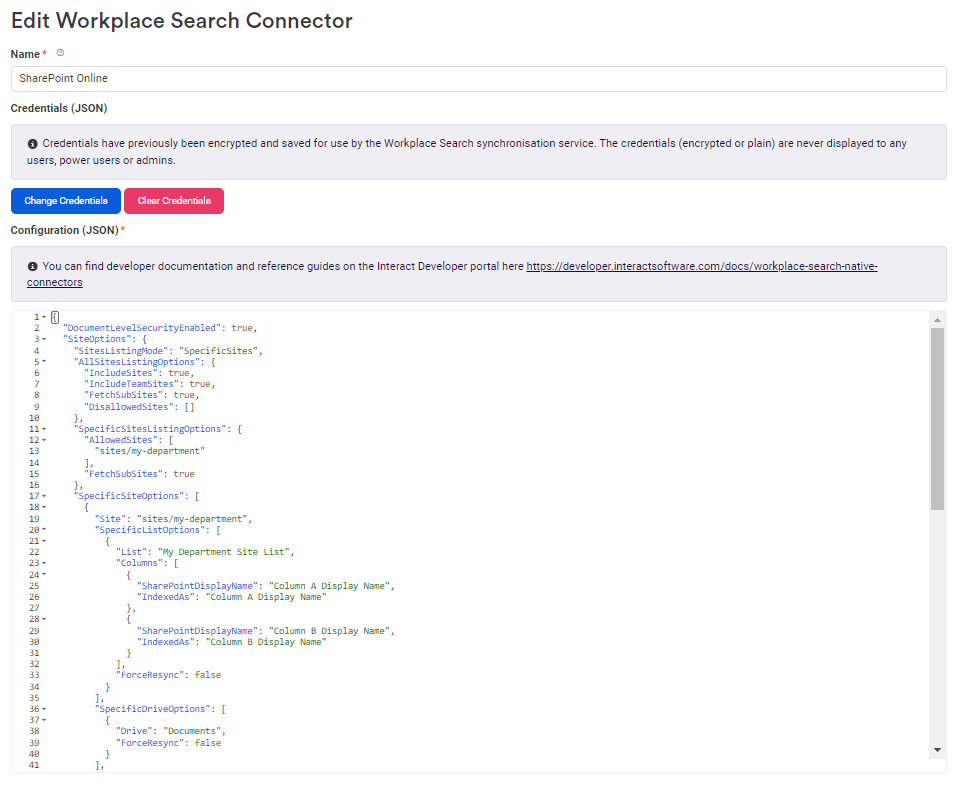Collapse the SiteOptions fold at line 3
The width and height of the screenshot is (963, 785).
[44, 339]
